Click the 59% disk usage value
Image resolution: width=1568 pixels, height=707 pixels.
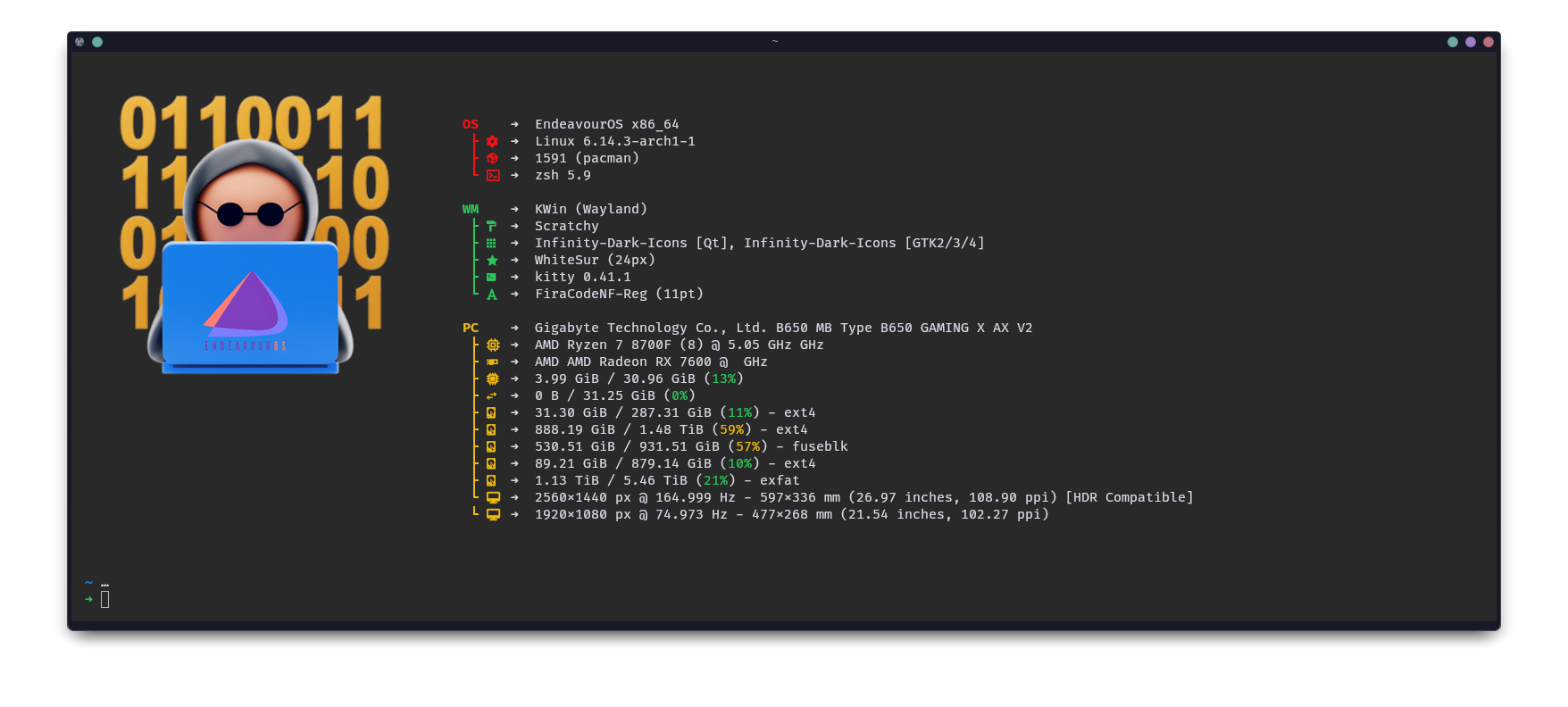[732, 429]
